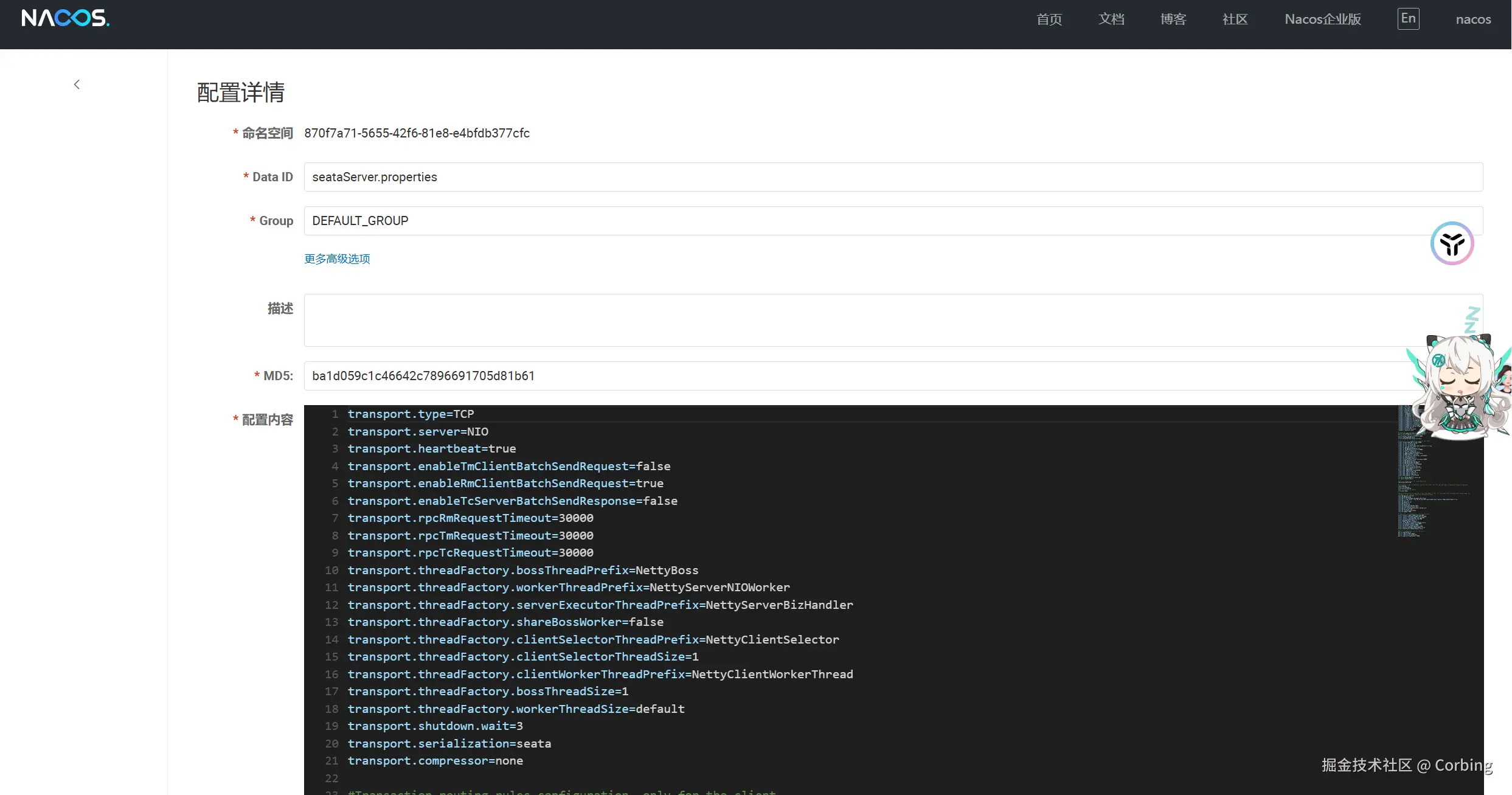This screenshot has height=795, width=1512.
Task: Click the Nacos logo
Action: [x=66, y=18]
